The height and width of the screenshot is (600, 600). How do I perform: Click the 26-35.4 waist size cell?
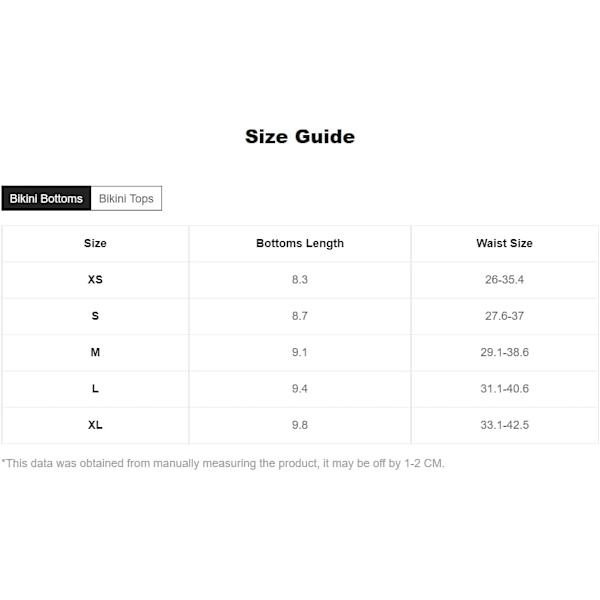(505, 280)
